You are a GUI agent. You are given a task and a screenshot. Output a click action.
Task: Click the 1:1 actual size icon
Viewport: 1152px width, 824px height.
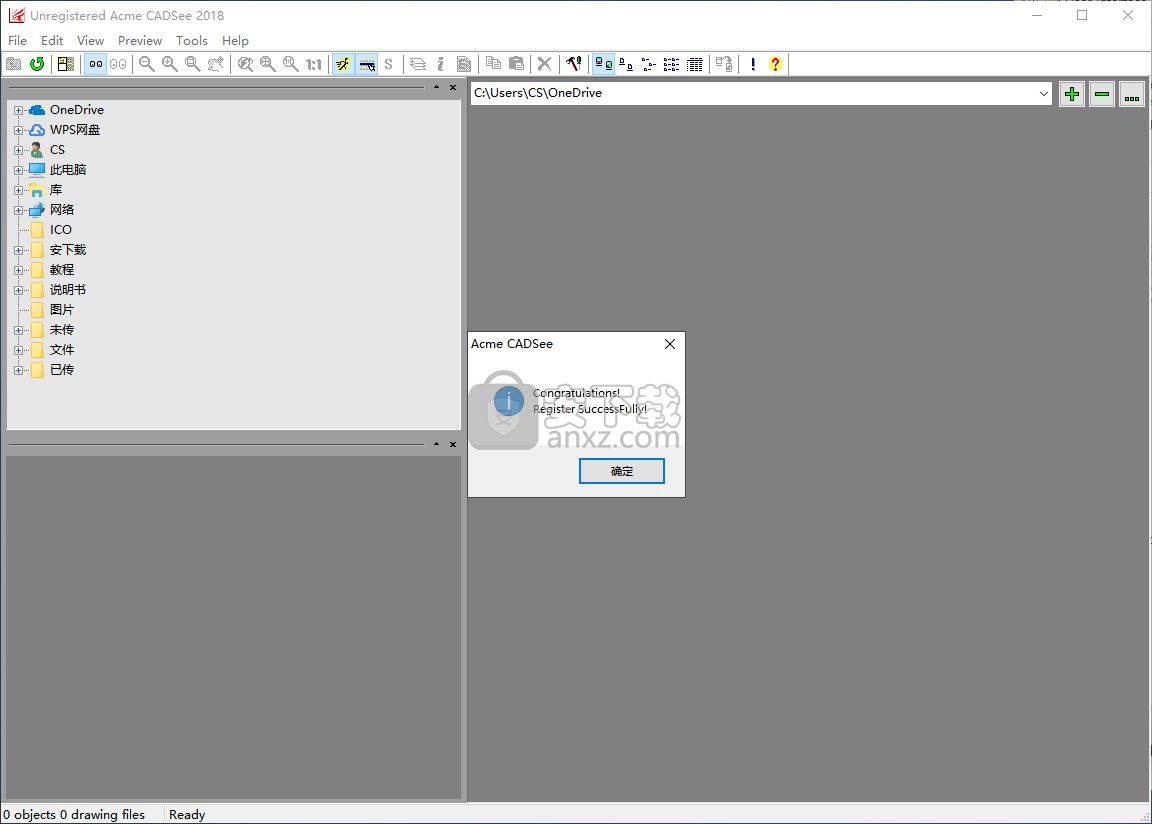tap(314, 65)
